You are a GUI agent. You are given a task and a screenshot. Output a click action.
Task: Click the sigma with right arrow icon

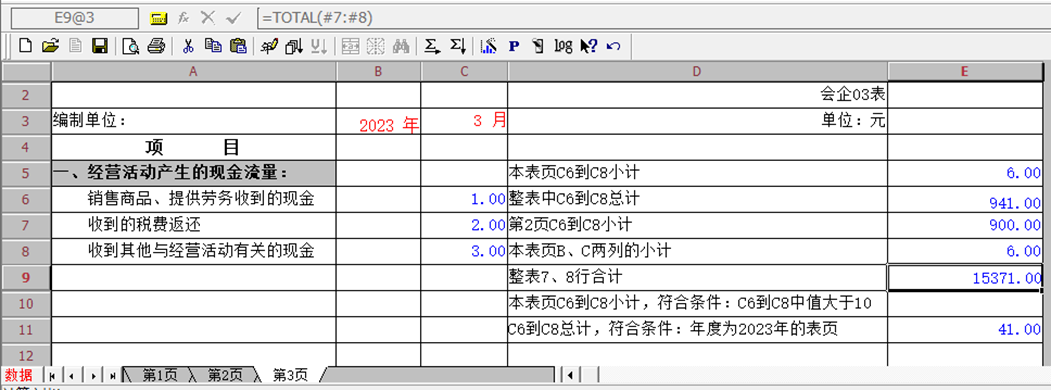tap(433, 46)
